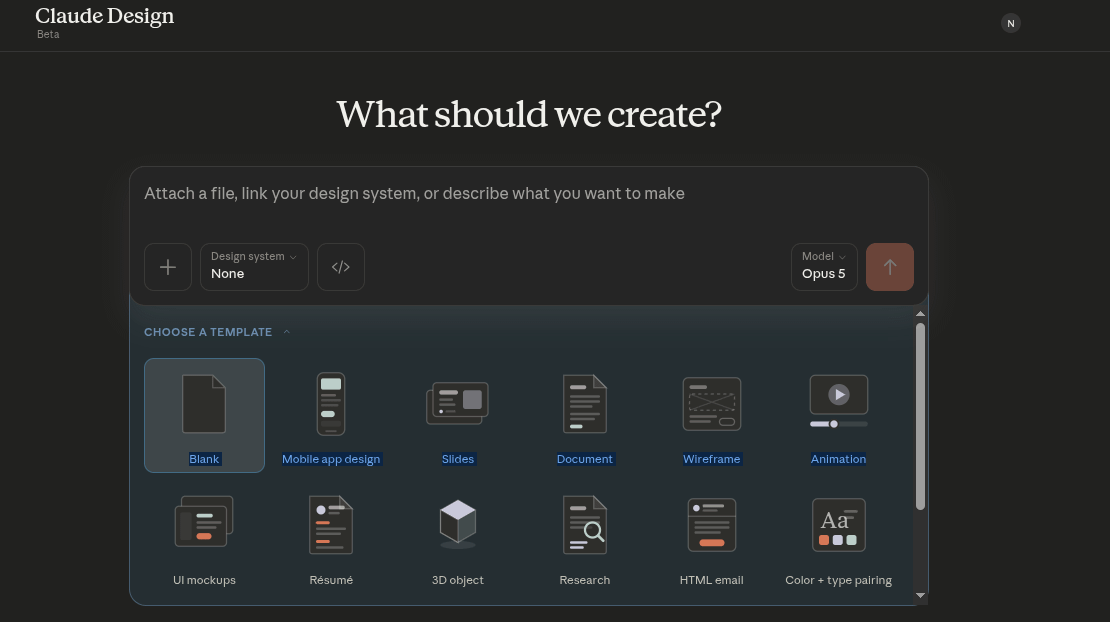The width and height of the screenshot is (1110, 622).
Task: Select the 3D object cube icon
Action: click(x=457, y=524)
